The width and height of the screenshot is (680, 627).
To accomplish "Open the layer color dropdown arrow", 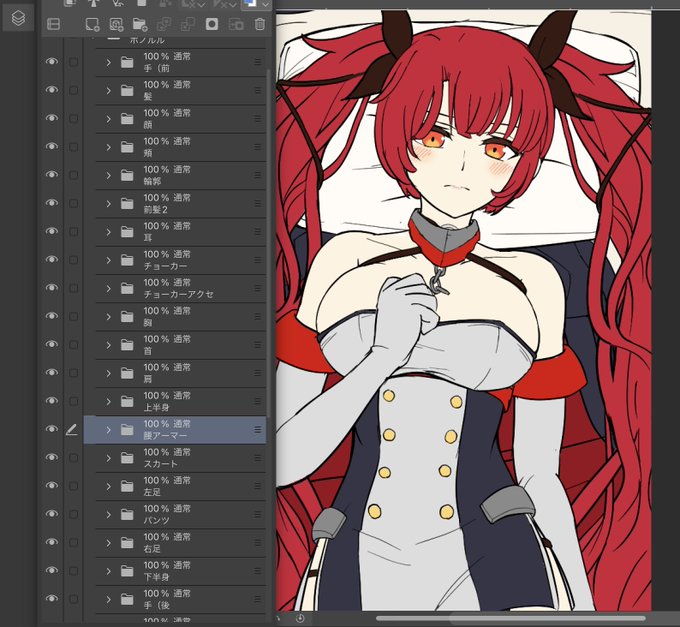I will 265,4.
